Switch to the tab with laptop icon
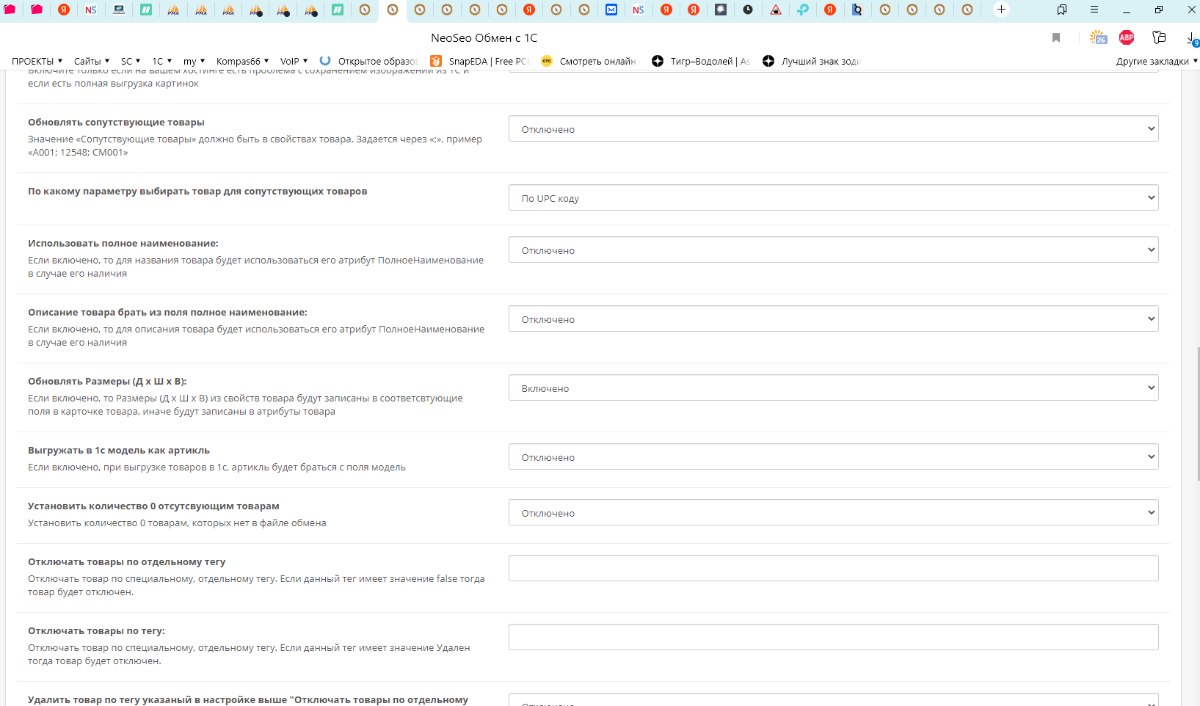Image resolution: width=1200 pixels, height=706 pixels. coord(119,10)
